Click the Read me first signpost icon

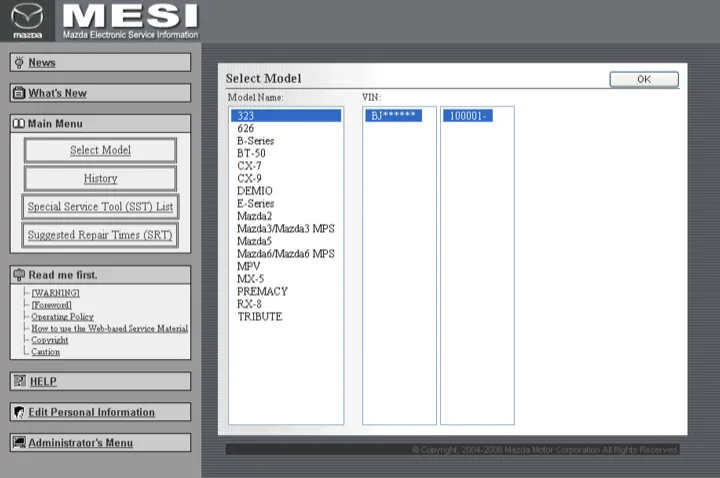tap(19, 275)
